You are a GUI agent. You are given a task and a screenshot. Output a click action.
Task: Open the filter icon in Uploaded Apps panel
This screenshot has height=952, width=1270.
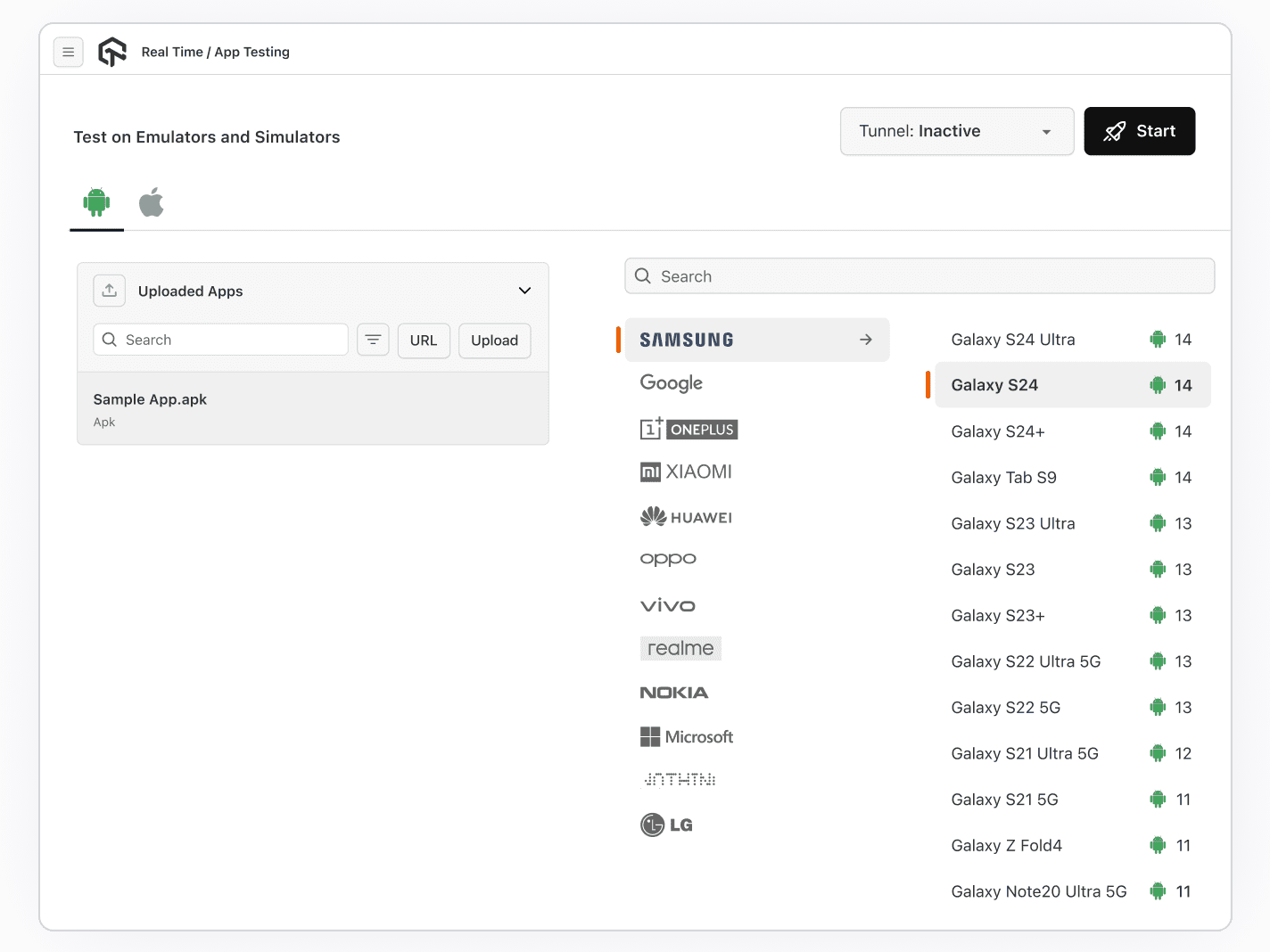point(373,340)
